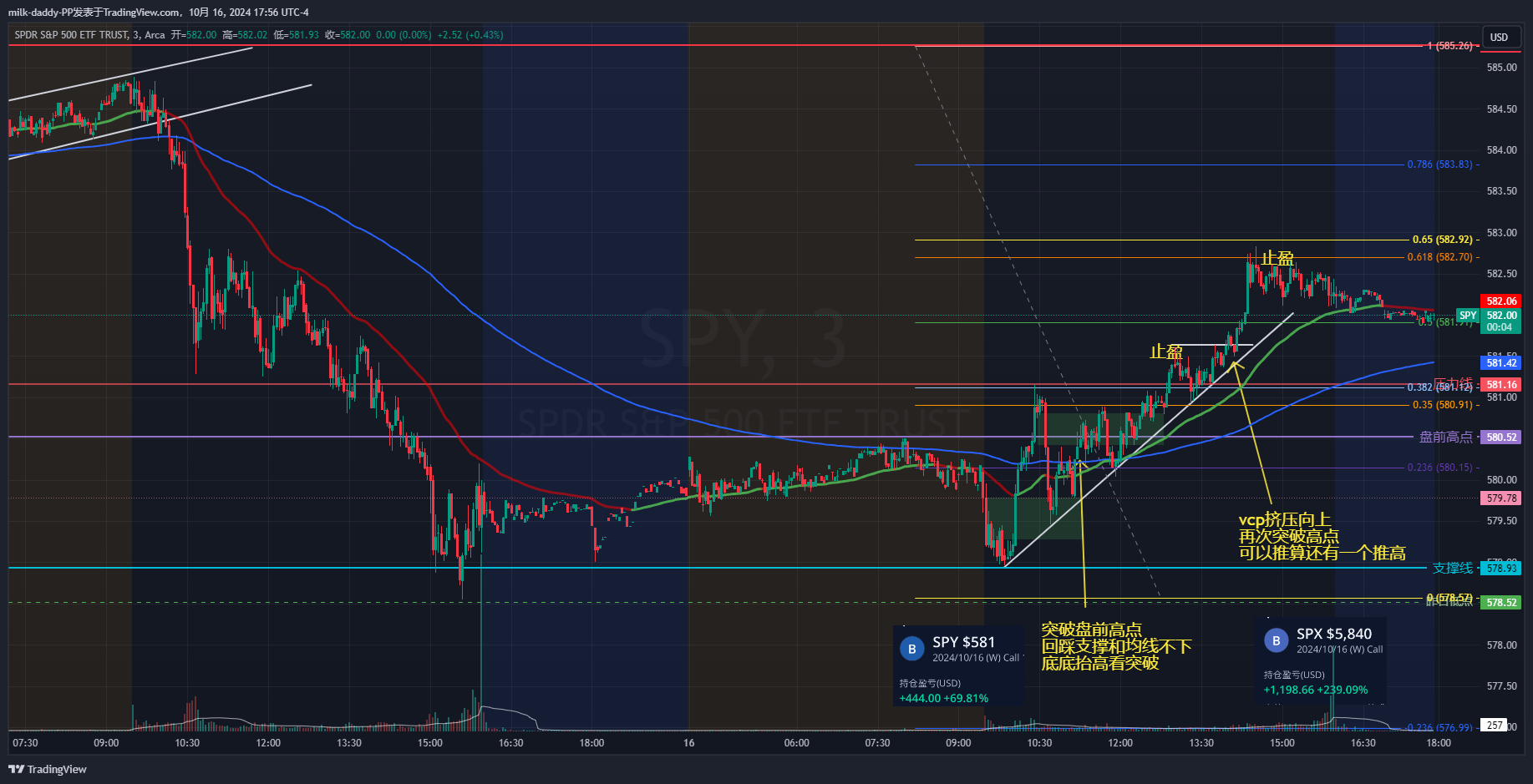Image resolution: width=1533 pixels, height=784 pixels.
Task: Click the blue B icon on SPY $581 card
Action: point(911,649)
